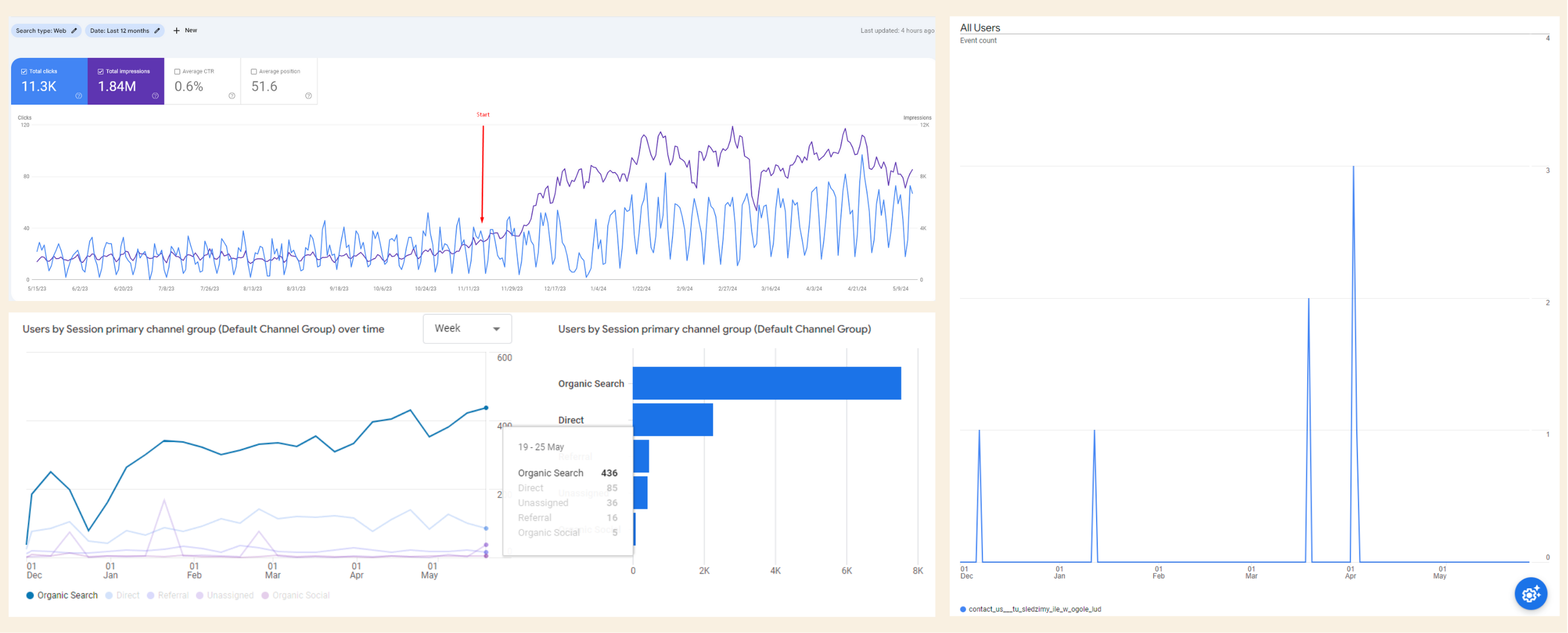Click the Week dropdown arrow

pos(497,329)
